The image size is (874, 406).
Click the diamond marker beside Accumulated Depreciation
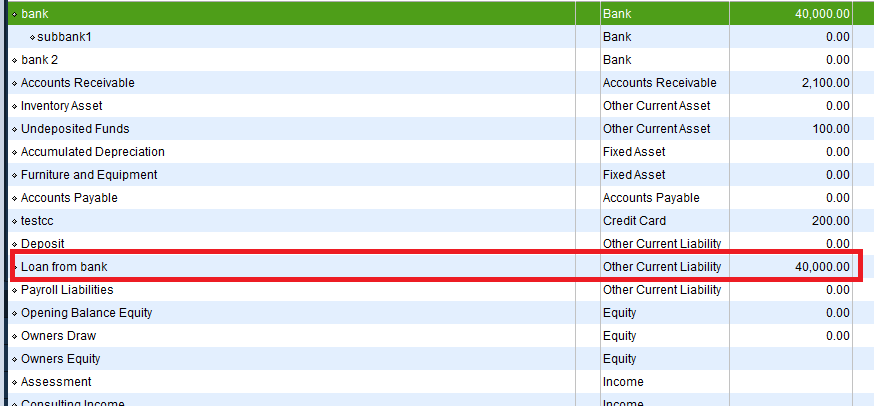point(14,152)
